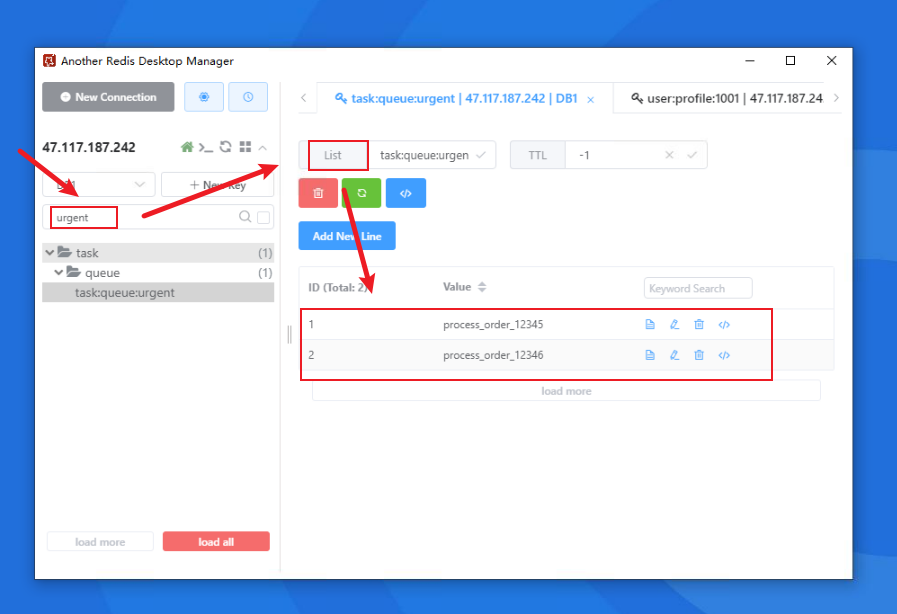Image resolution: width=897 pixels, height=614 pixels.
Task: View the process_order_12346 row detail
Action: pyautogui.click(x=650, y=355)
